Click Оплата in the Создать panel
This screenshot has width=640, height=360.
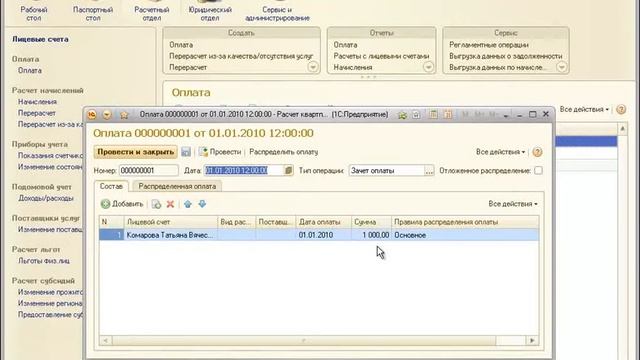[x=181, y=45]
